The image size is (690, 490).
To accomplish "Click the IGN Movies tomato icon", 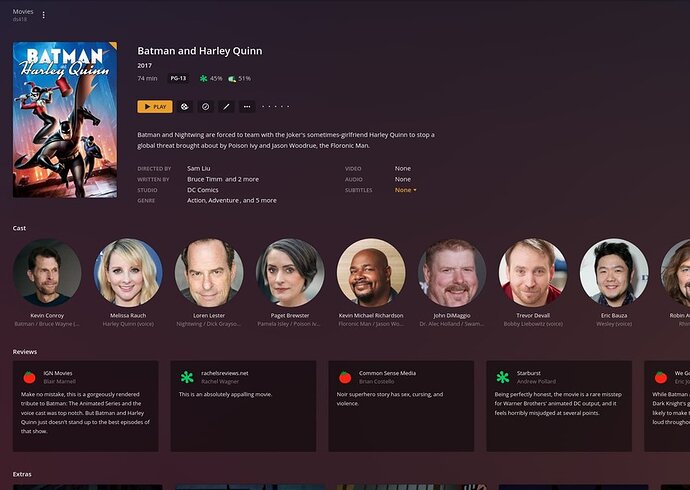I will tap(29, 377).
